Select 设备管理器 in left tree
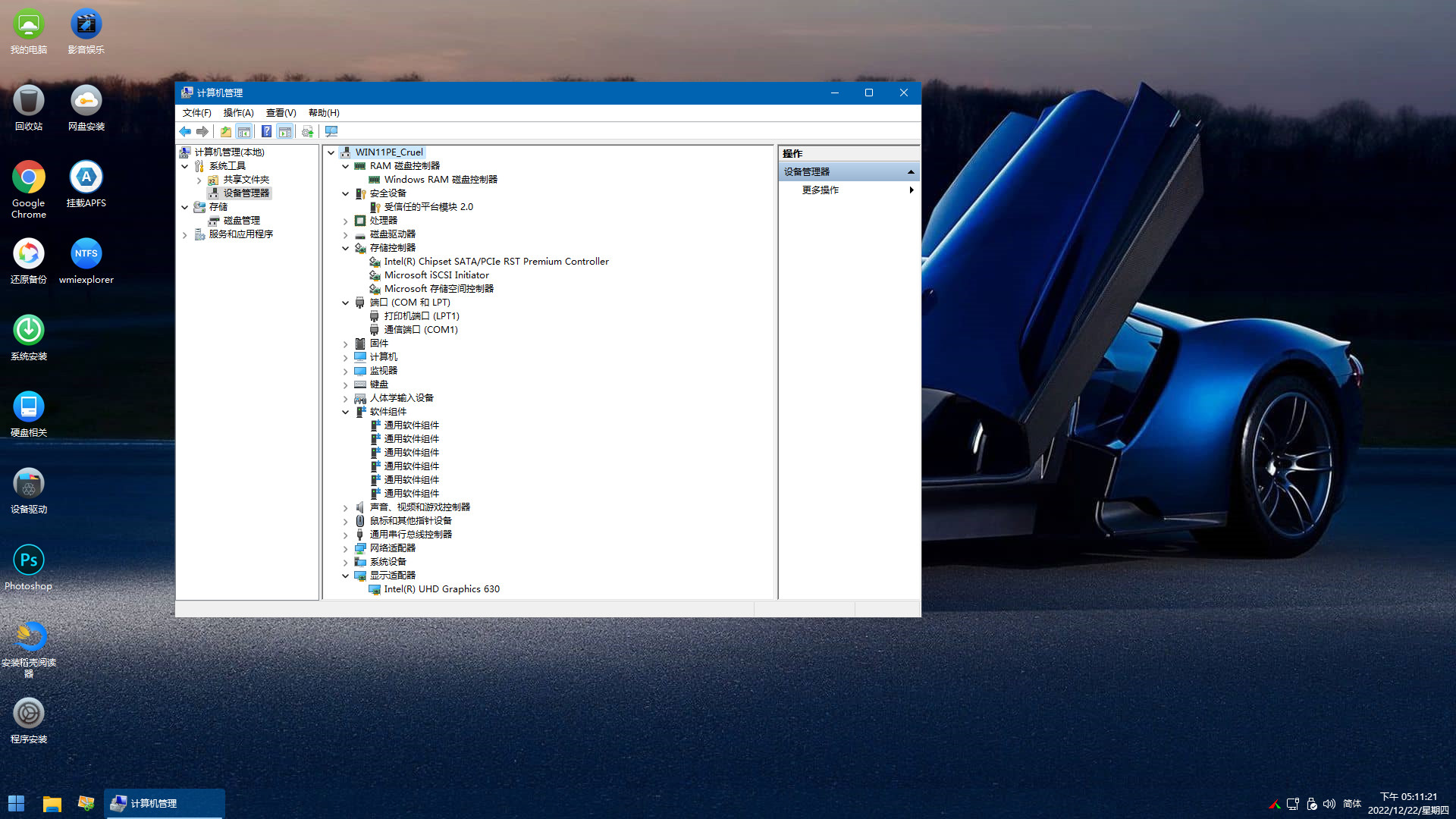Image resolution: width=1456 pixels, height=819 pixels. pyautogui.click(x=246, y=193)
